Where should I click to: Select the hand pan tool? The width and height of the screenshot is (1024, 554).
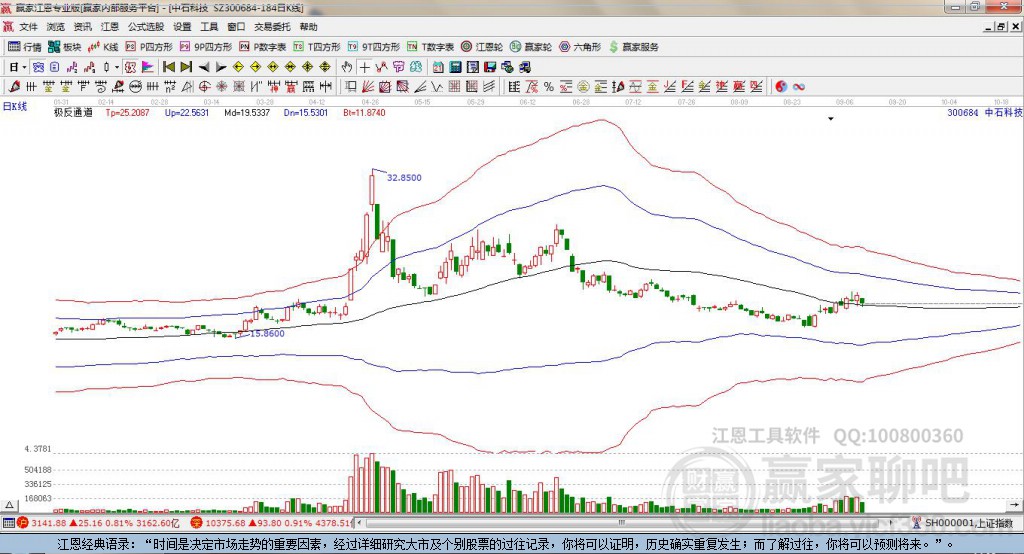click(347, 67)
